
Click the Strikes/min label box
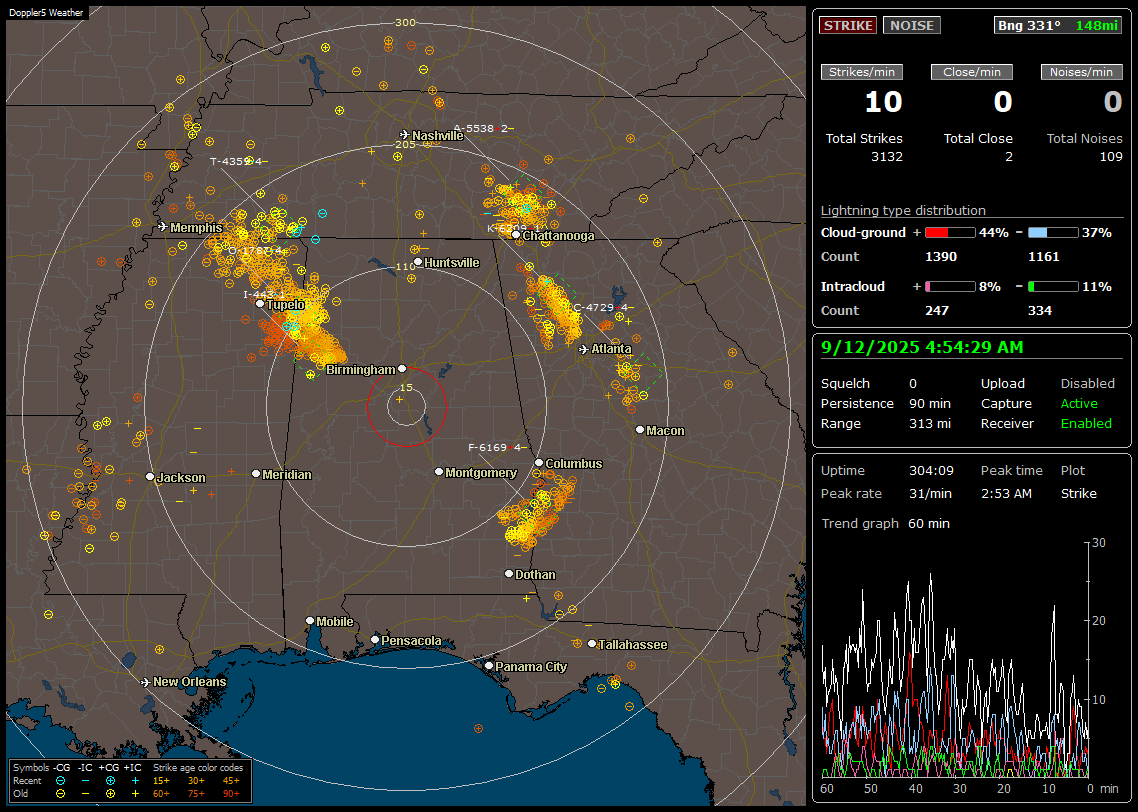861,72
